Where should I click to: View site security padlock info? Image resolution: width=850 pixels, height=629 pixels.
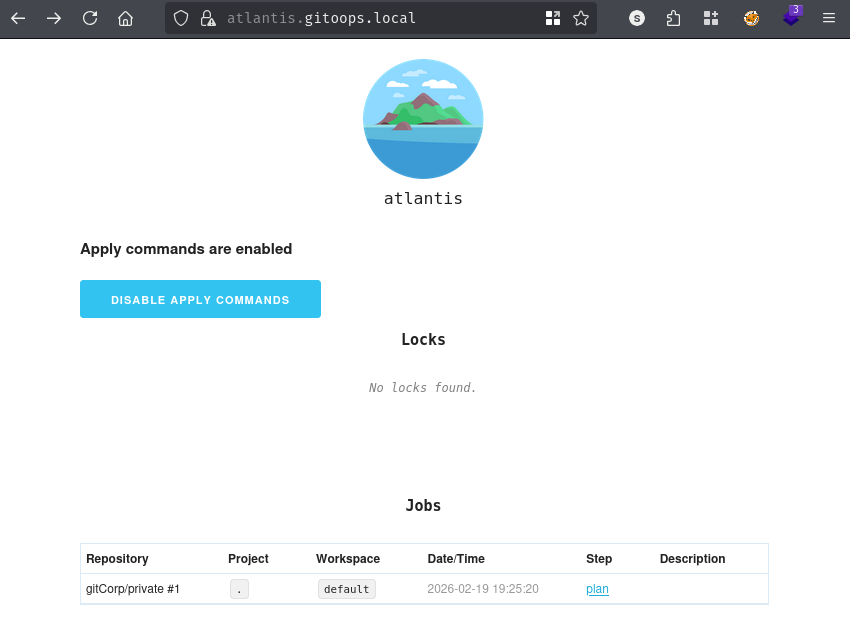207,18
